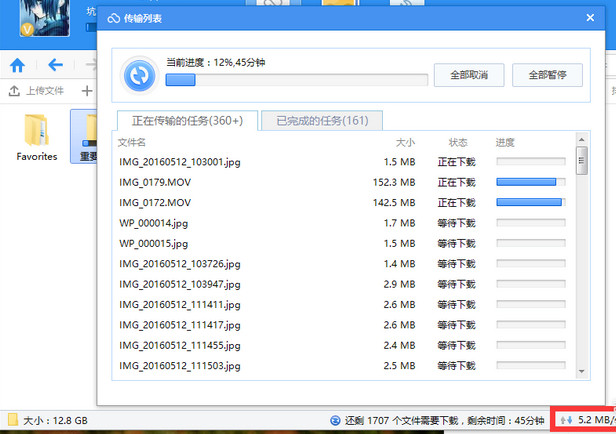Screen dimensions: 616x434
Task: Click the progress bar of IMG_0172.MOV
Action: pos(531,202)
